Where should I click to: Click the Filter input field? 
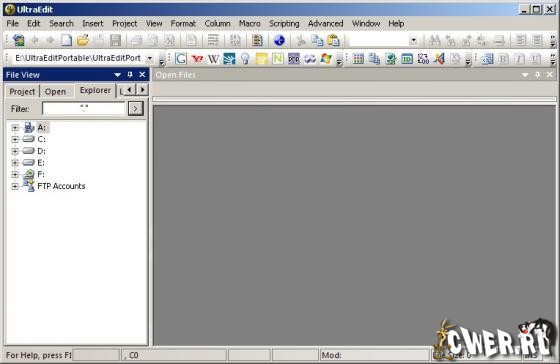[x=84, y=108]
